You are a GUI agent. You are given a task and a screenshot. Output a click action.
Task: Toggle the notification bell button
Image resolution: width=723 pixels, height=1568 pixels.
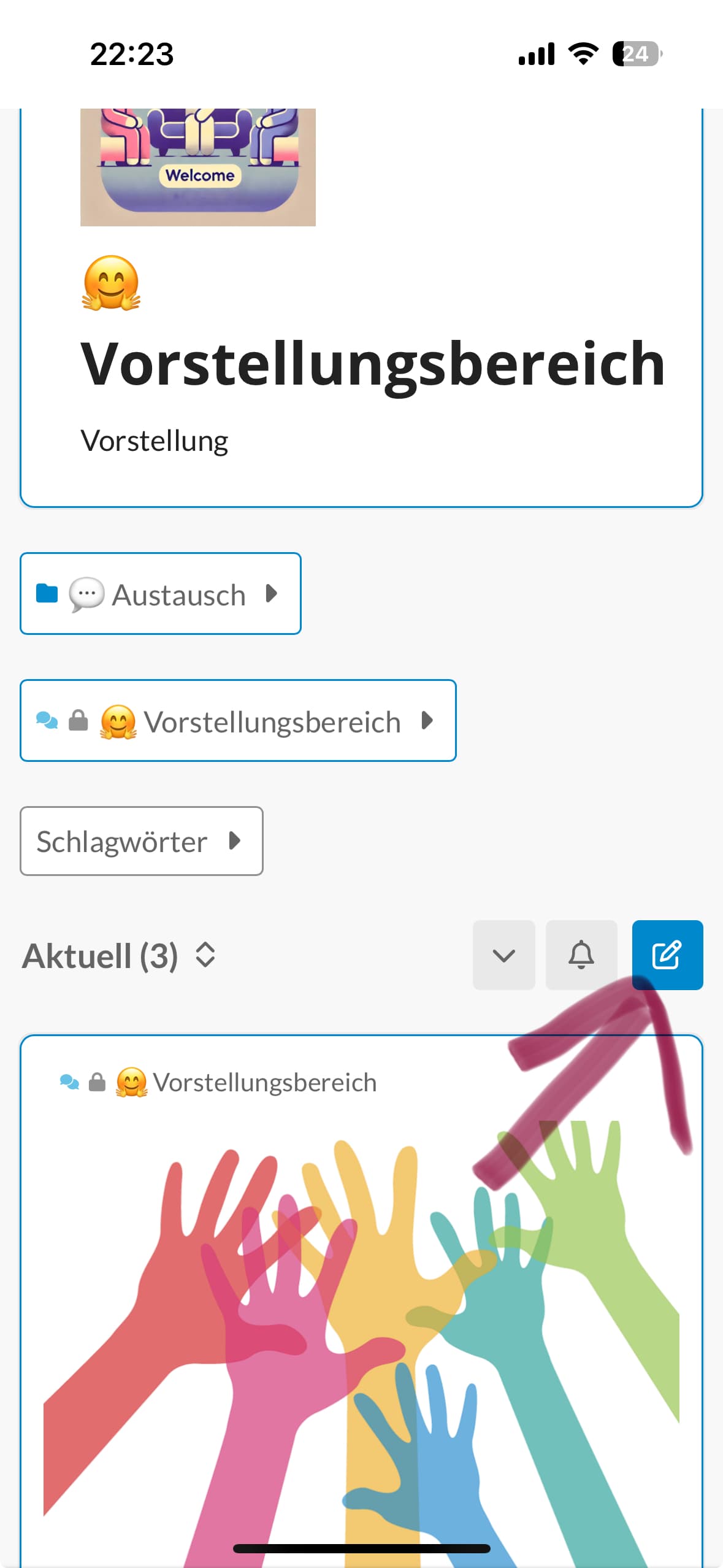[x=581, y=954]
